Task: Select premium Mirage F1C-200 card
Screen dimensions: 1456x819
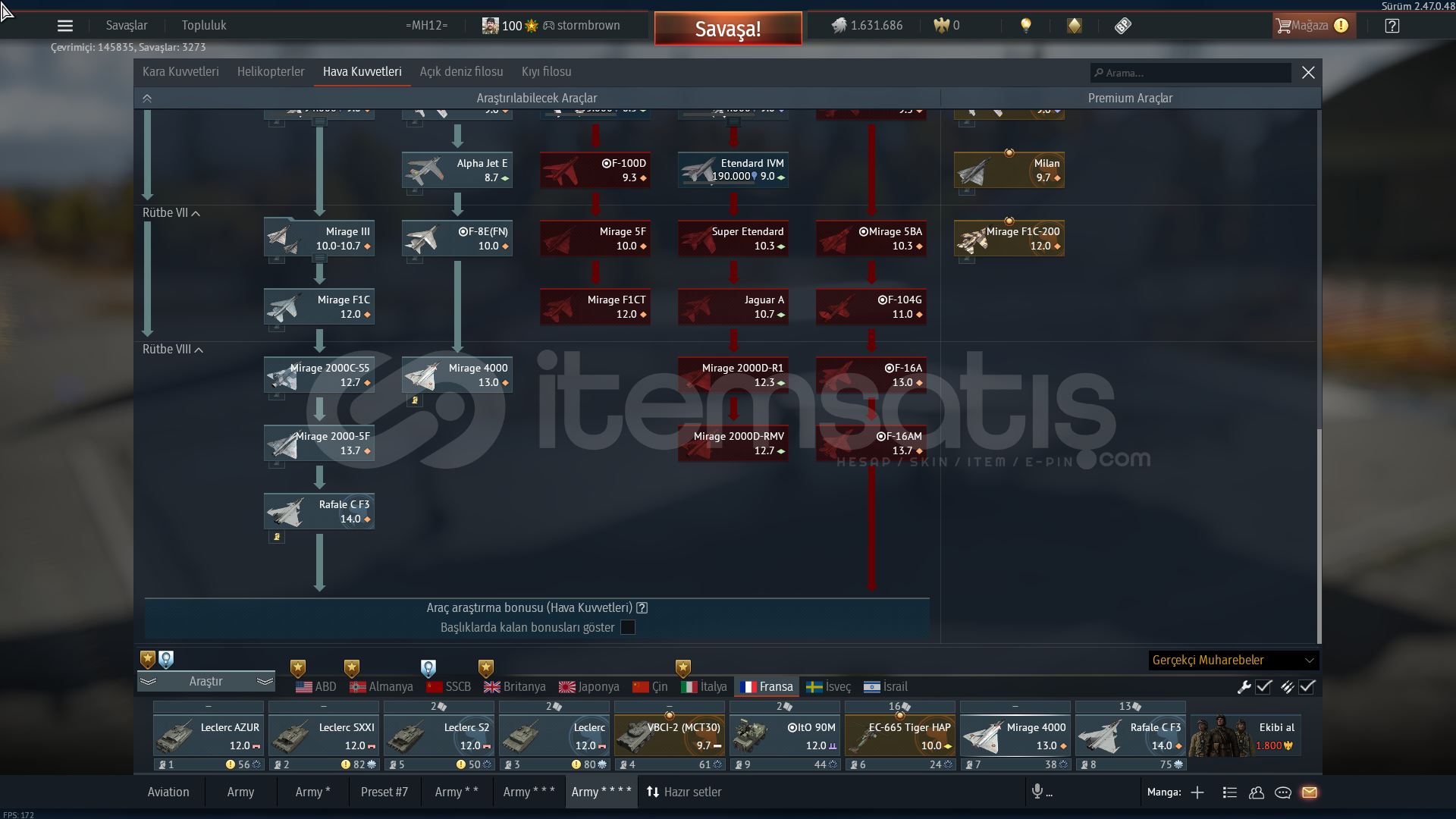Action: [x=1009, y=239]
